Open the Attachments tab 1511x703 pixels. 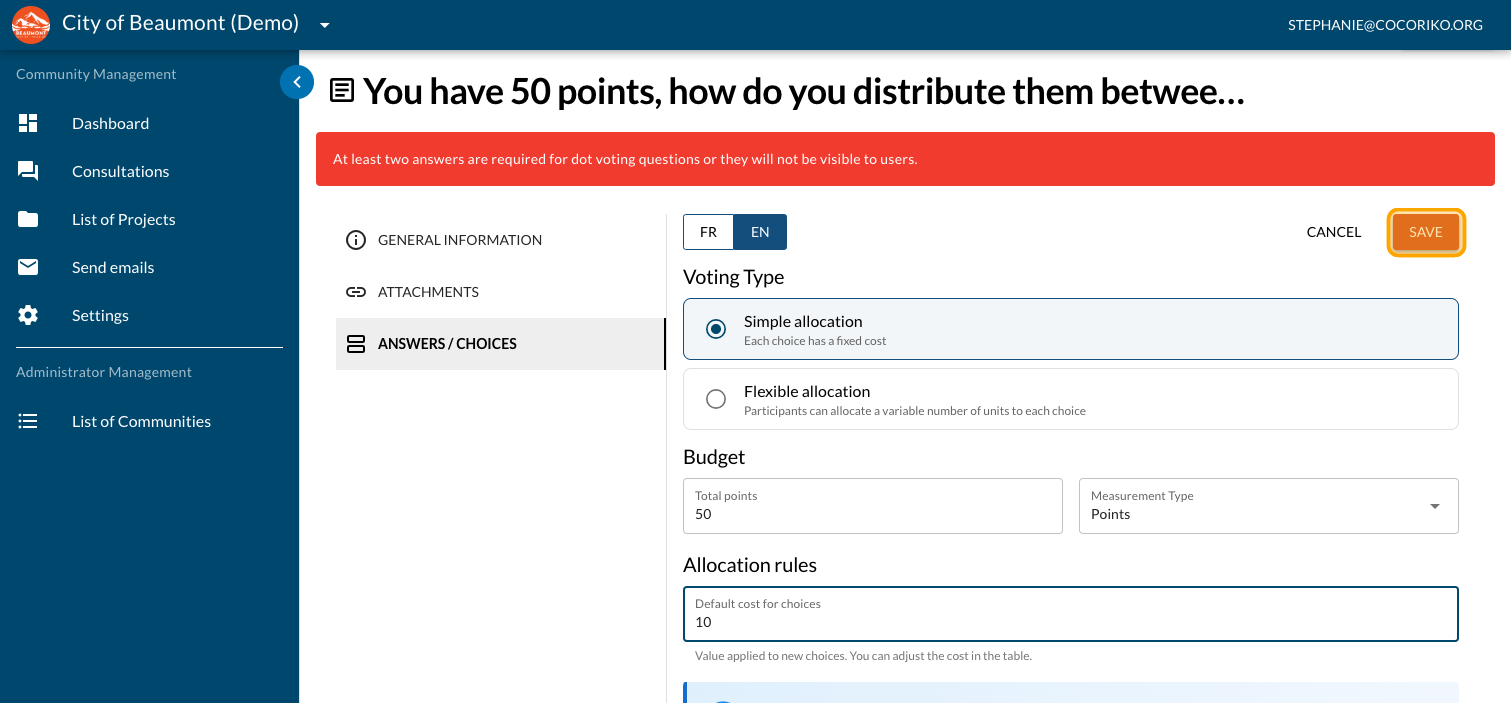[x=428, y=292]
